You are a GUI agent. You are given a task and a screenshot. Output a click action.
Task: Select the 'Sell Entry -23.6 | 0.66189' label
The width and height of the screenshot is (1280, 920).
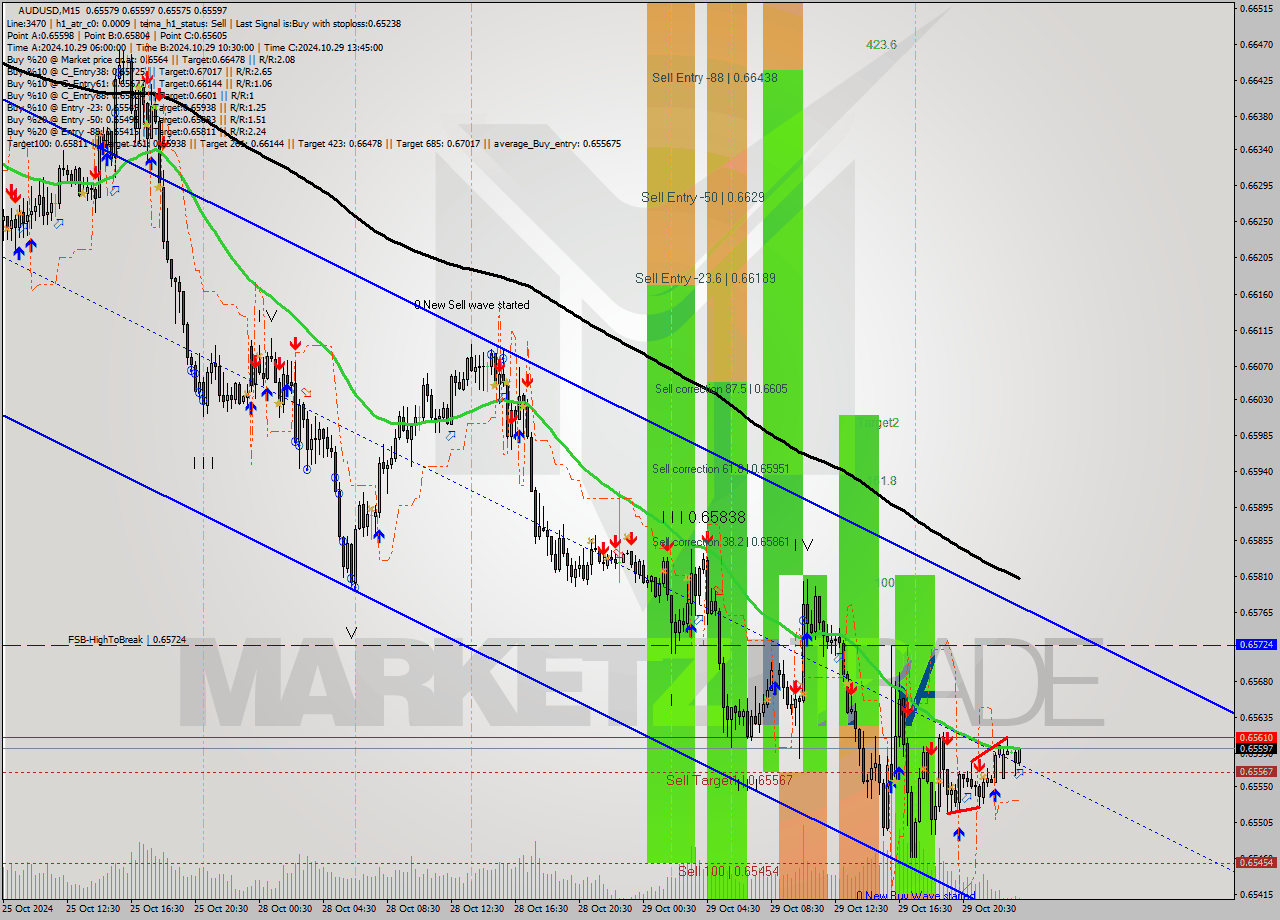705,278
